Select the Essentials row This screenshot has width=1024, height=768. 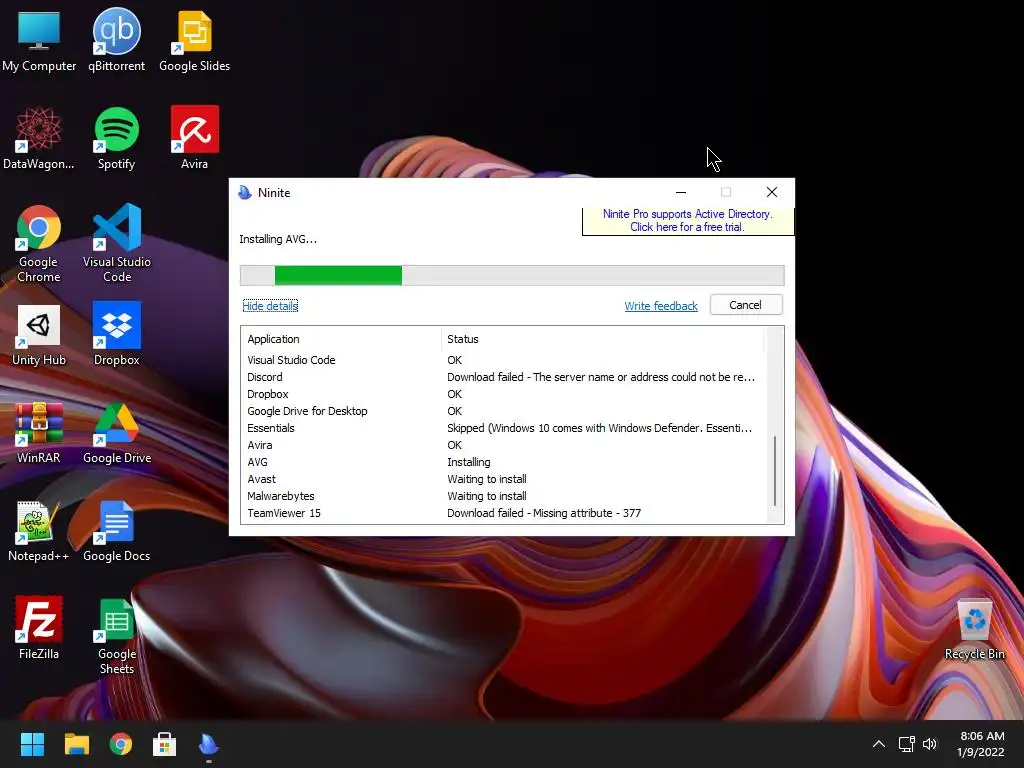point(503,428)
